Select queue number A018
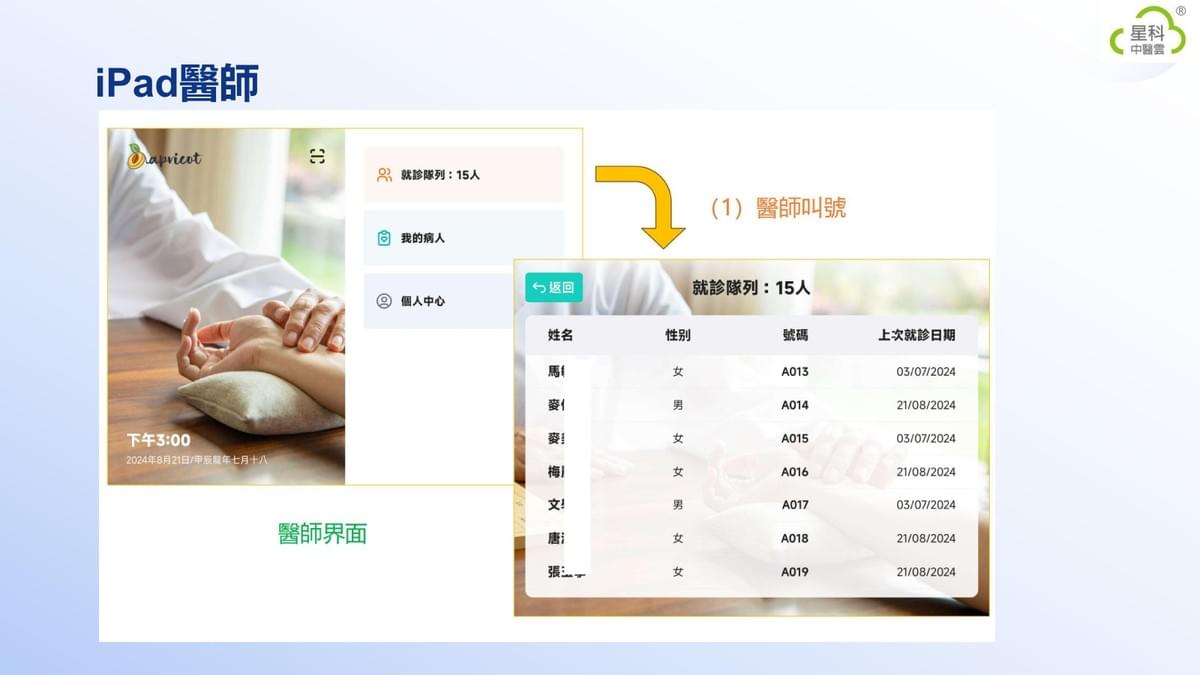 point(795,538)
